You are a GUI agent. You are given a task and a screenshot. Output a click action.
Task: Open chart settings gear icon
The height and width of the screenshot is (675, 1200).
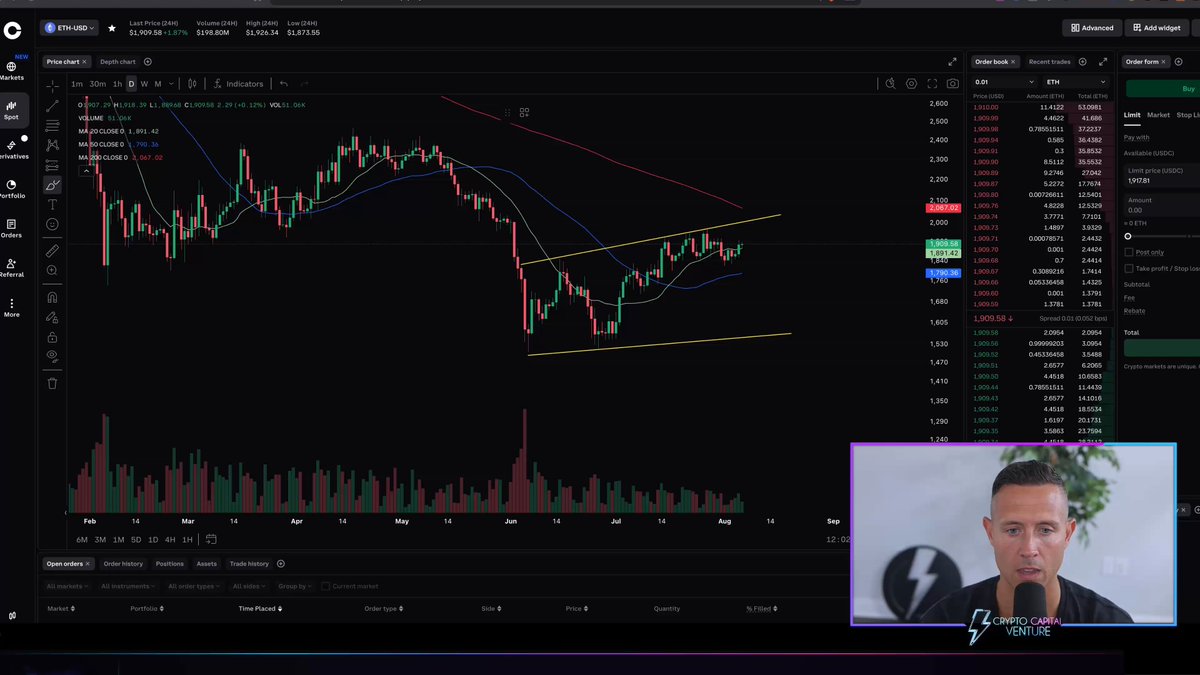911,84
